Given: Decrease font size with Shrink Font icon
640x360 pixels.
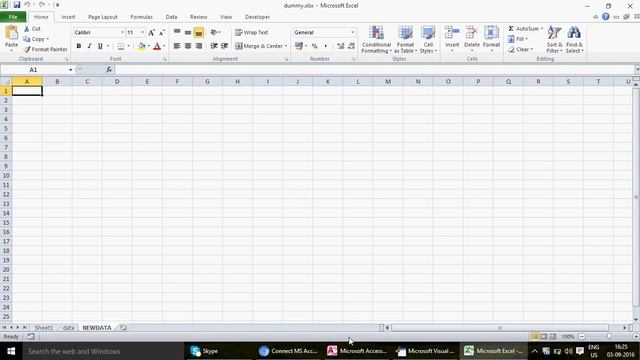Looking at the screenshot, I should point(162,33).
